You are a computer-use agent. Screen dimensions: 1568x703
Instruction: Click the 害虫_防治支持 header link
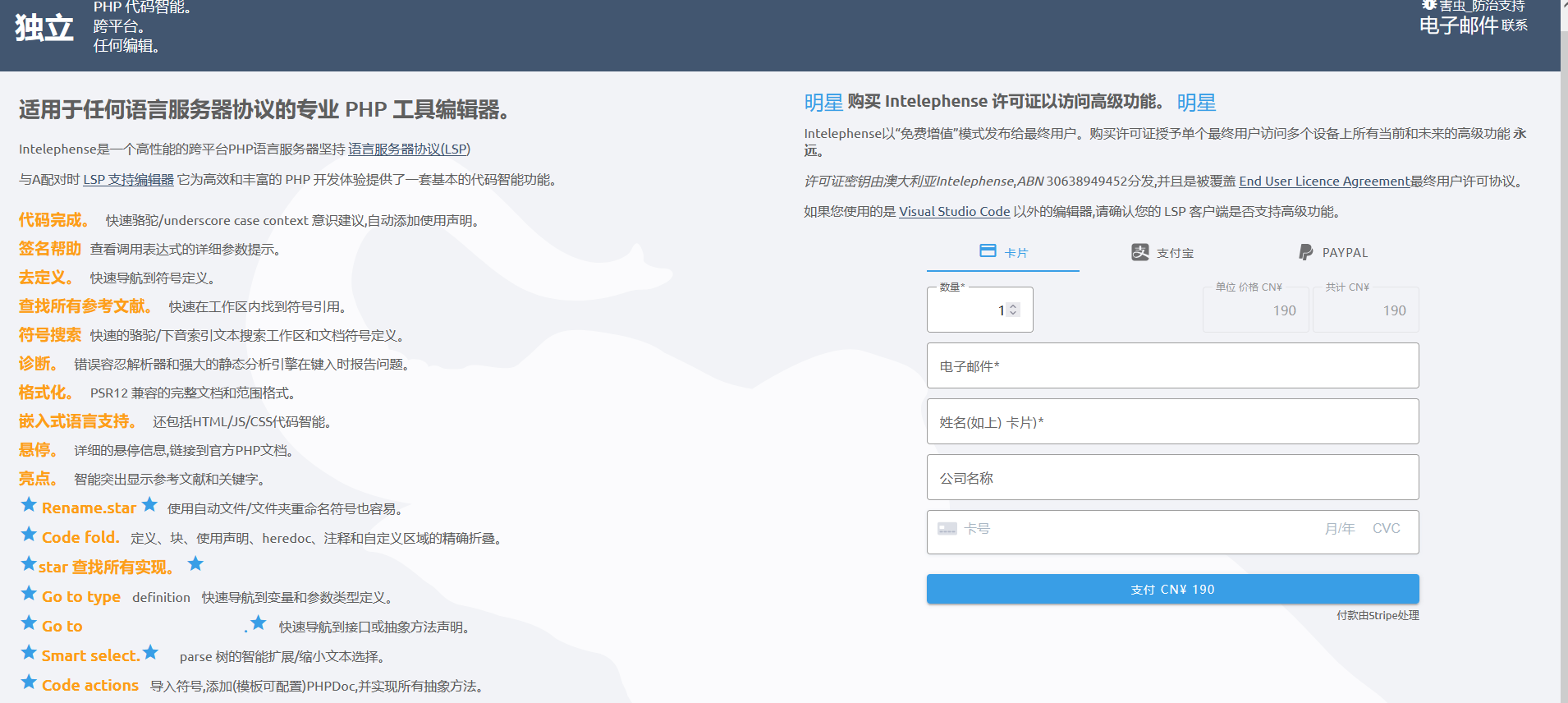pos(1481,5)
